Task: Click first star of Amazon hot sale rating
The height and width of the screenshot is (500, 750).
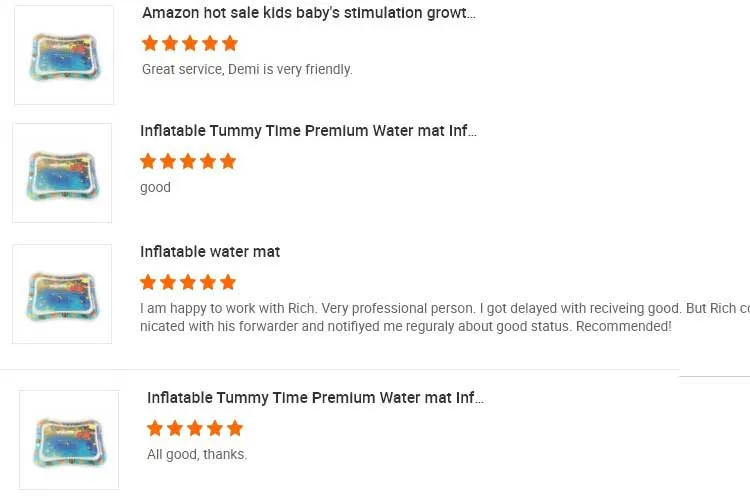Action: (150, 43)
